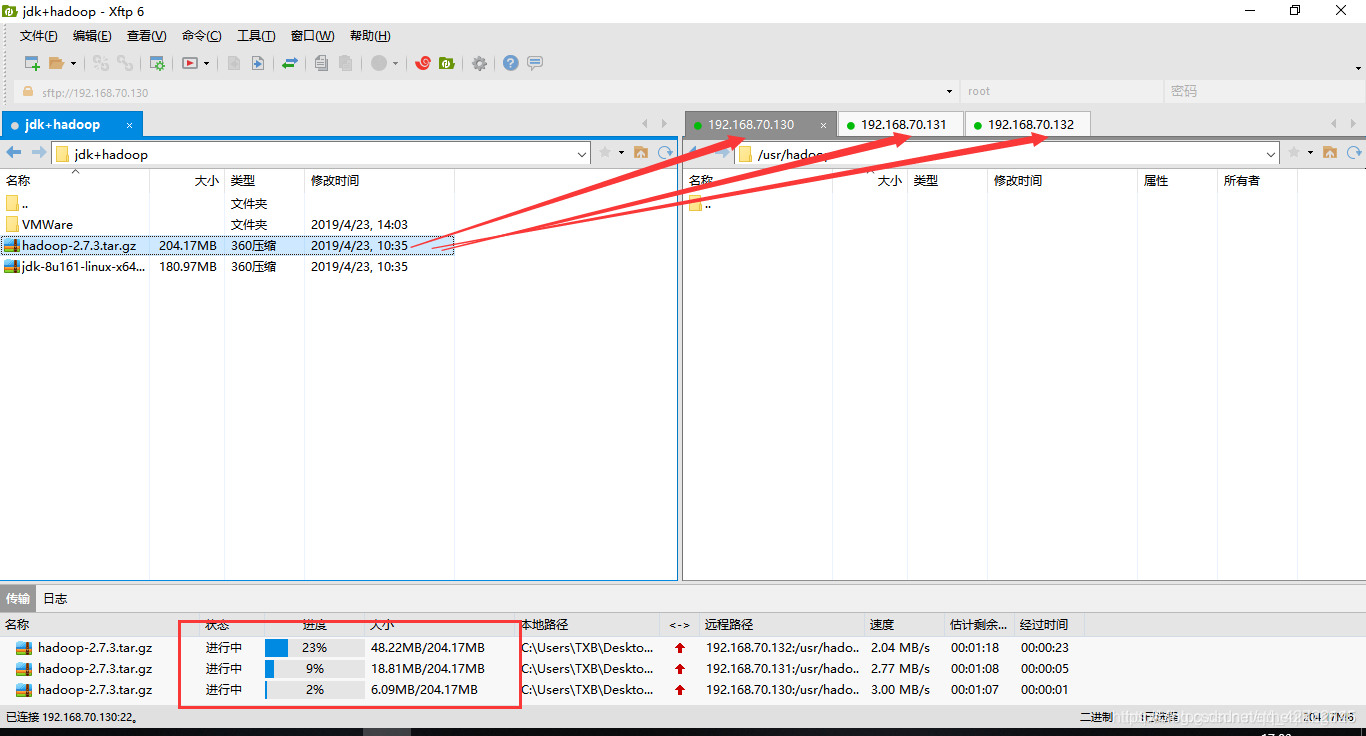The height and width of the screenshot is (736, 1366).
Task: Click the speech-bubble feedback icon
Action: click(535, 63)
